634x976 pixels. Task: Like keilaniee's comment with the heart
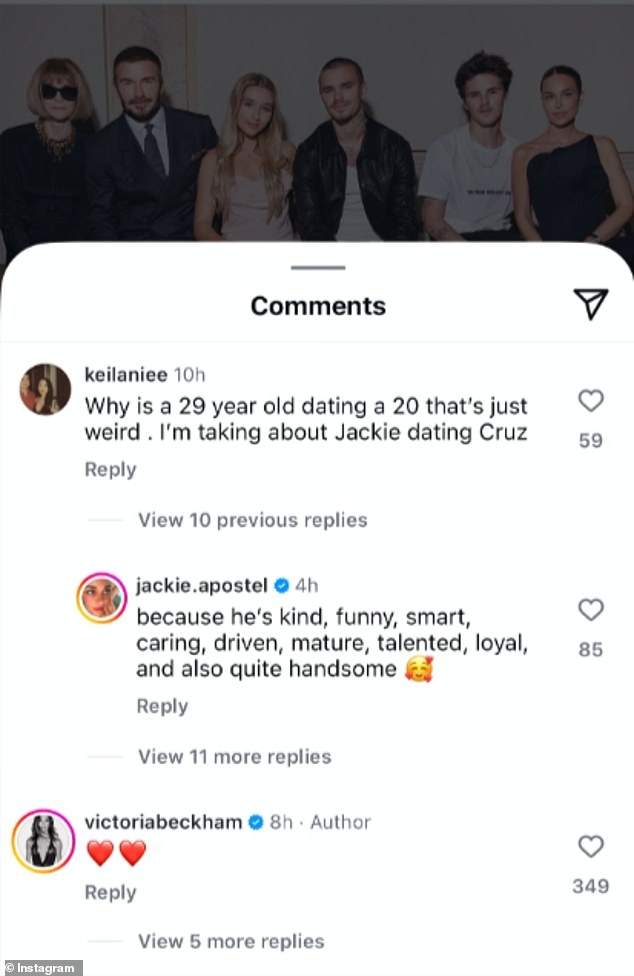591,401
